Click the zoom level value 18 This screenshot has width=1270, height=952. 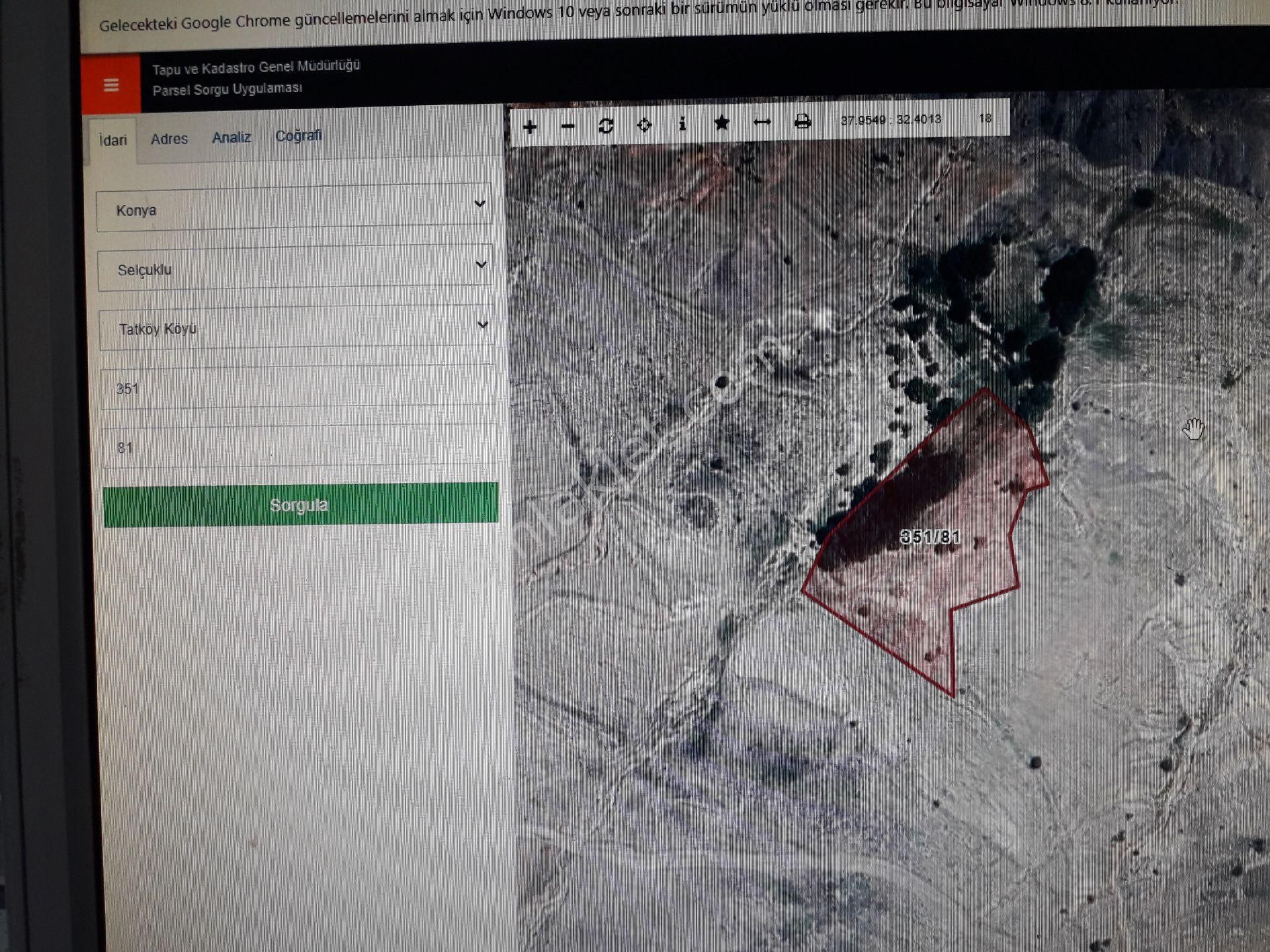(x=986, y=118)
